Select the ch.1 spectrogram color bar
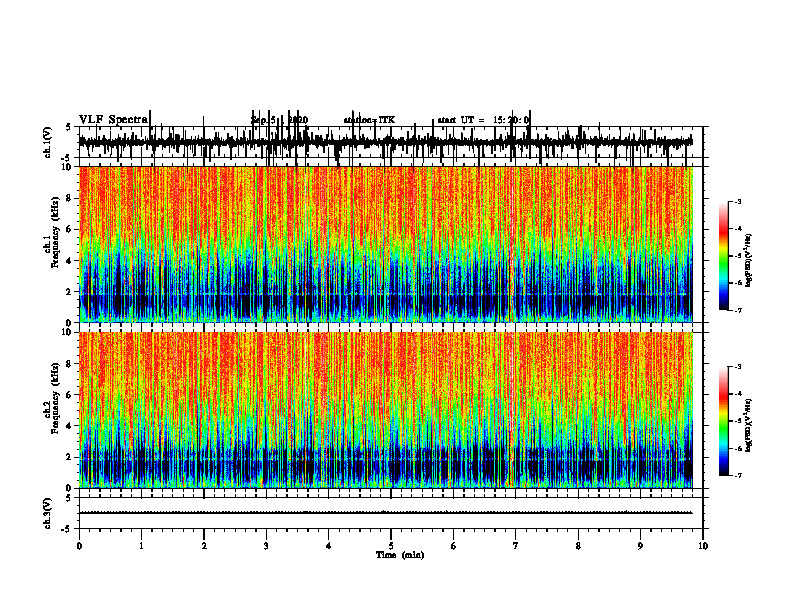The width and height of the screenshot is (792, 612). [723, 256]
